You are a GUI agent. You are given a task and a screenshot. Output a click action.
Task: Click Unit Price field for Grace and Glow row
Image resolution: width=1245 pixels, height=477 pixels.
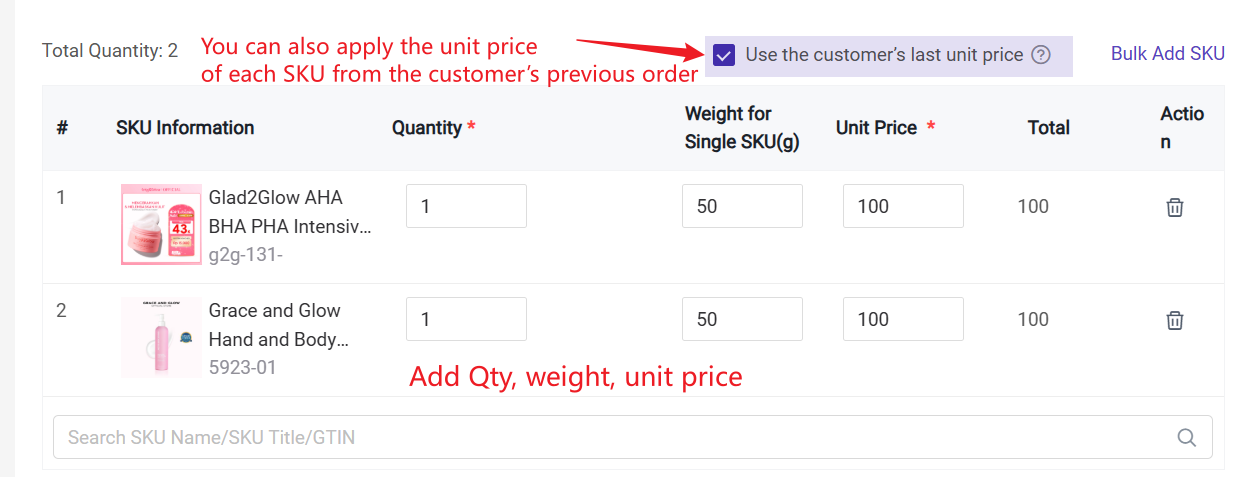[x=903, y=319]
